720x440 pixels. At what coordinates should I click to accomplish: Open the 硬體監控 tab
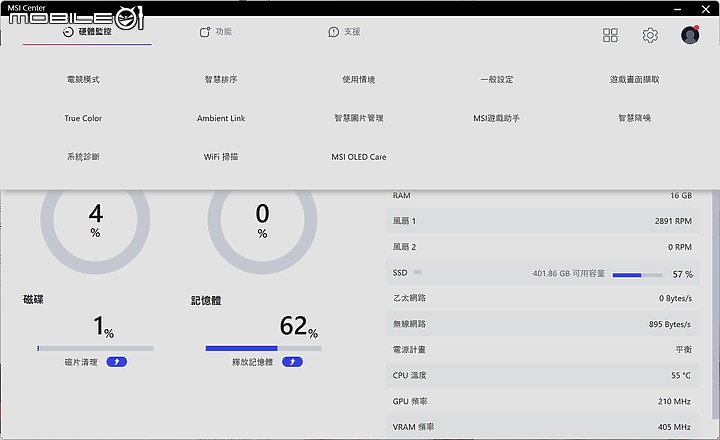[87, 32]
